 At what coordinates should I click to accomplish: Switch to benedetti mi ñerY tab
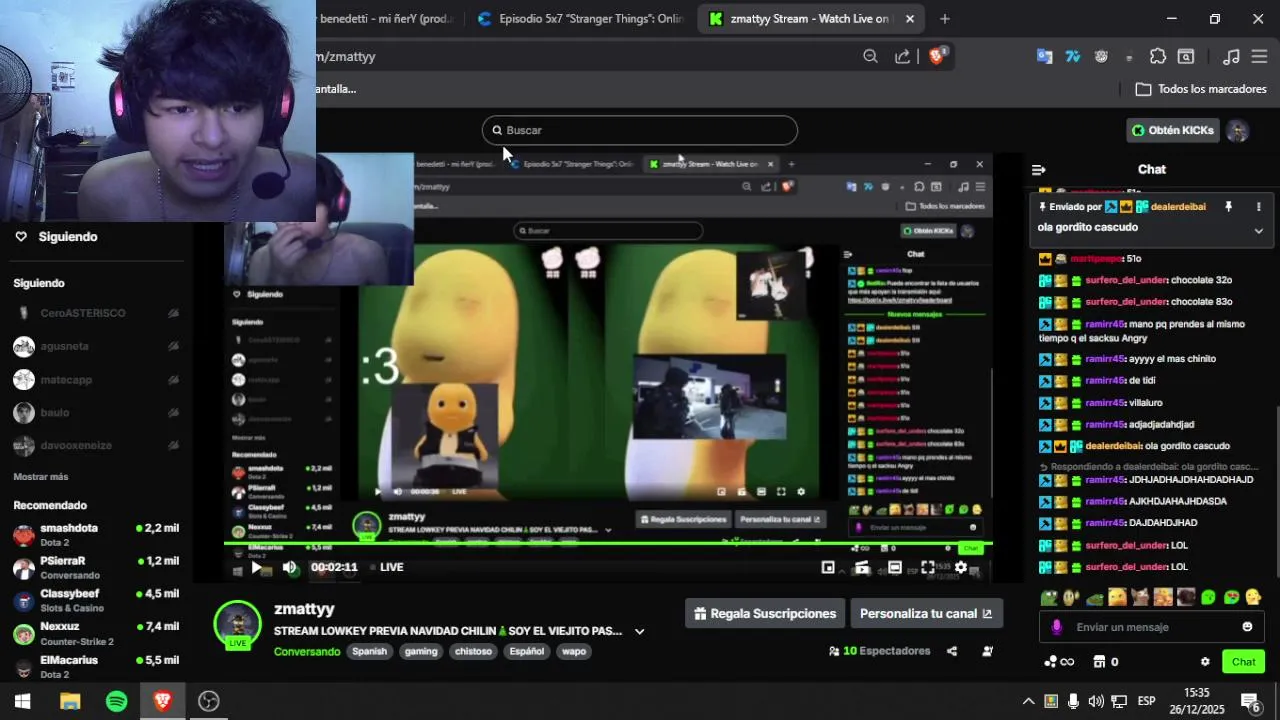388,19
